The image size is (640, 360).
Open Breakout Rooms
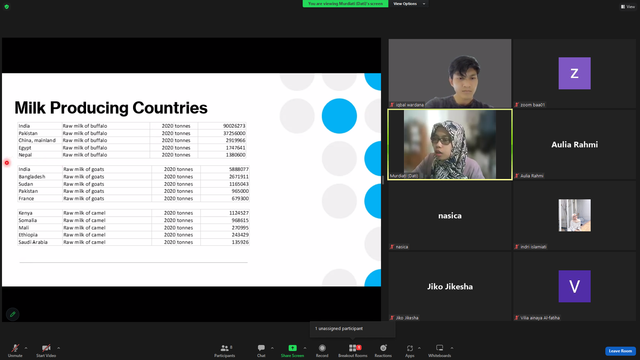coord(353,350)
